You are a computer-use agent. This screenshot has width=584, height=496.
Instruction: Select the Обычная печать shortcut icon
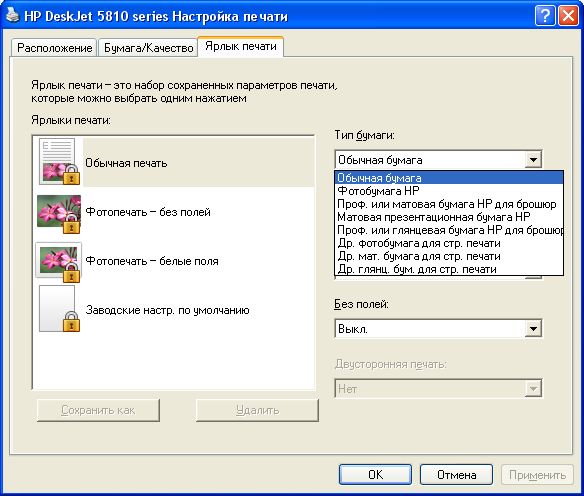pos(58,162)
